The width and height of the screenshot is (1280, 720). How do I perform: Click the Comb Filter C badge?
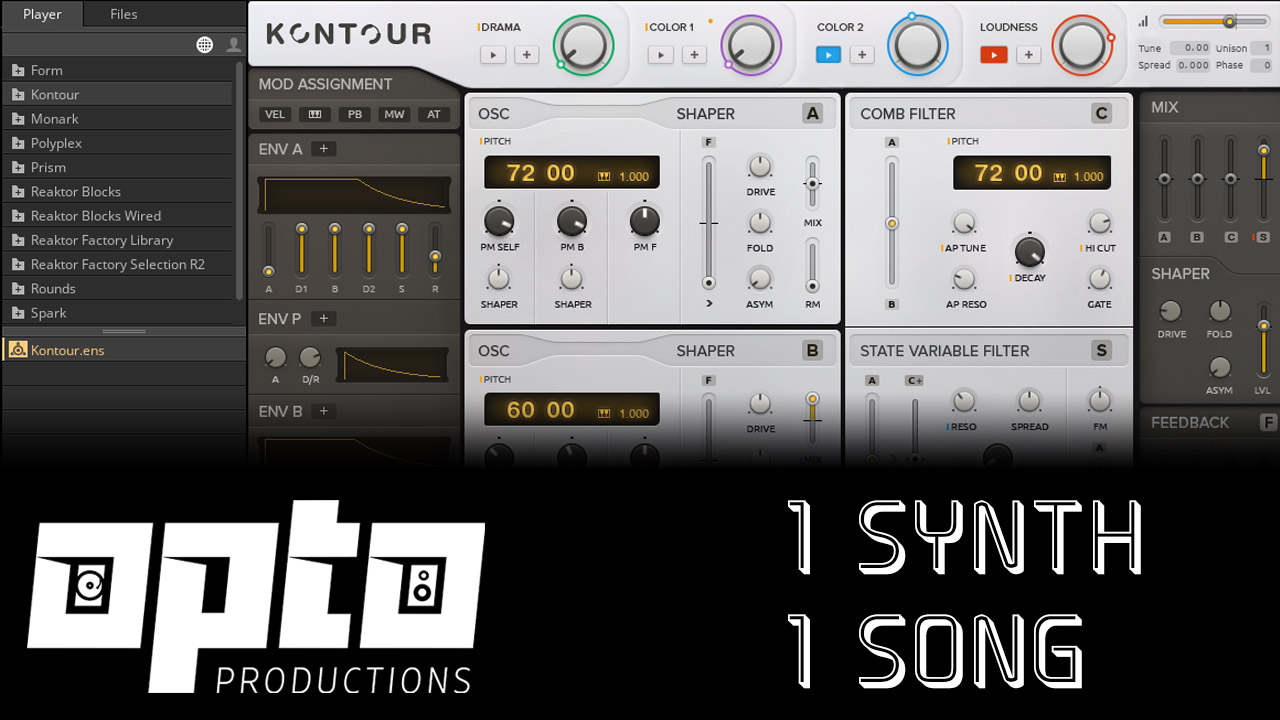[x=1101, y=114]
